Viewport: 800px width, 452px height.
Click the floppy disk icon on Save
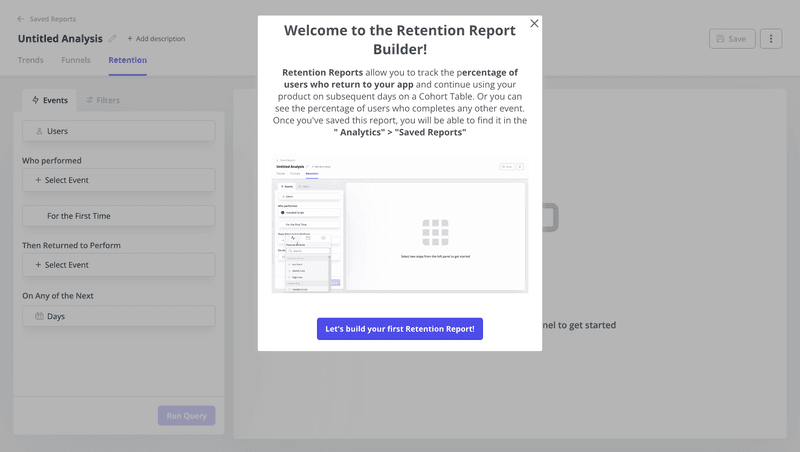click(x=720, y=39)
